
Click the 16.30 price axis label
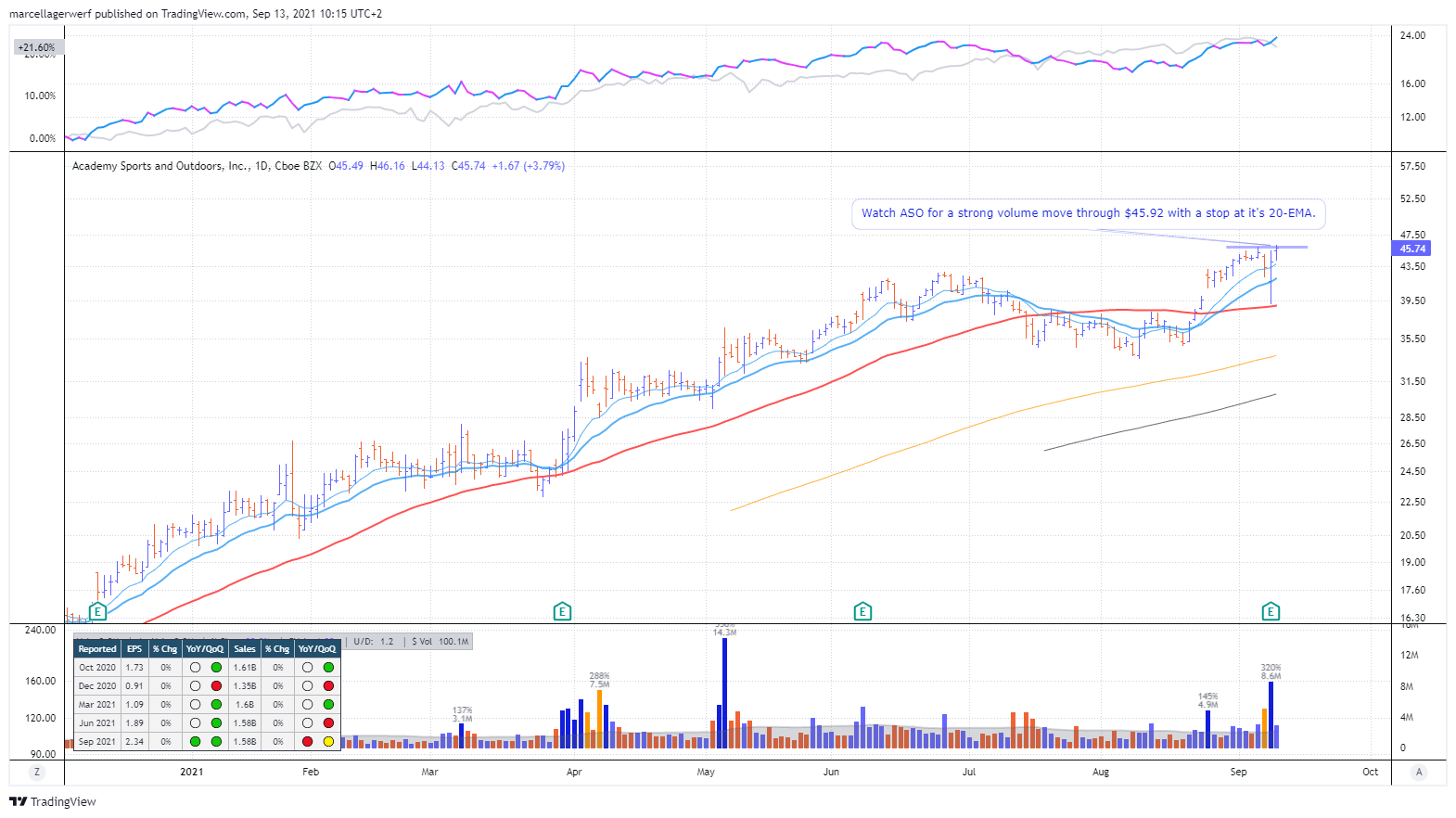click(1413, 618)
